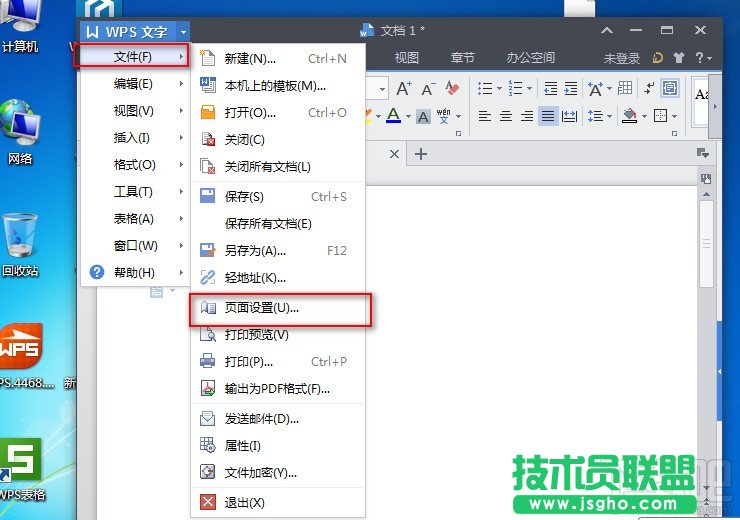Select 文件(F) in the main menu

pos(134,57)
